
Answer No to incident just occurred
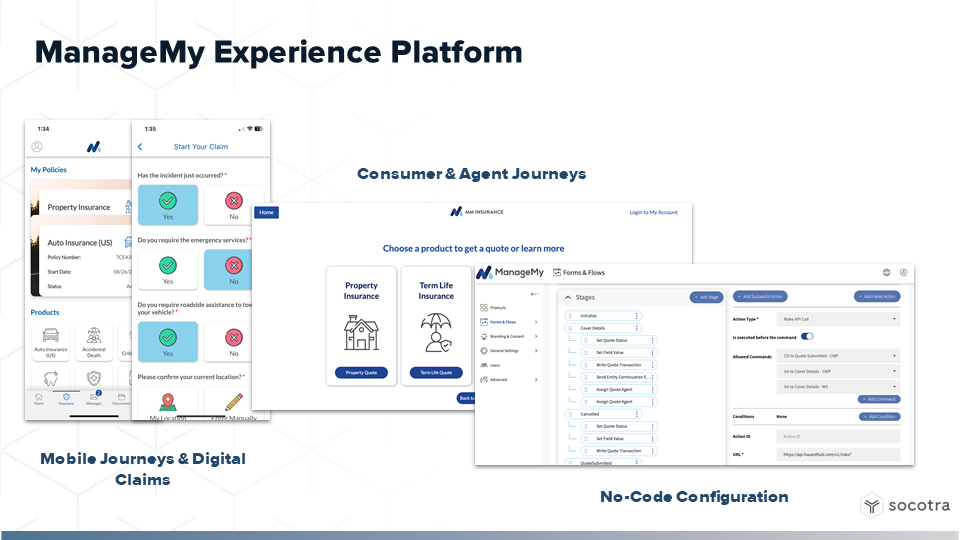pos(234,205)
